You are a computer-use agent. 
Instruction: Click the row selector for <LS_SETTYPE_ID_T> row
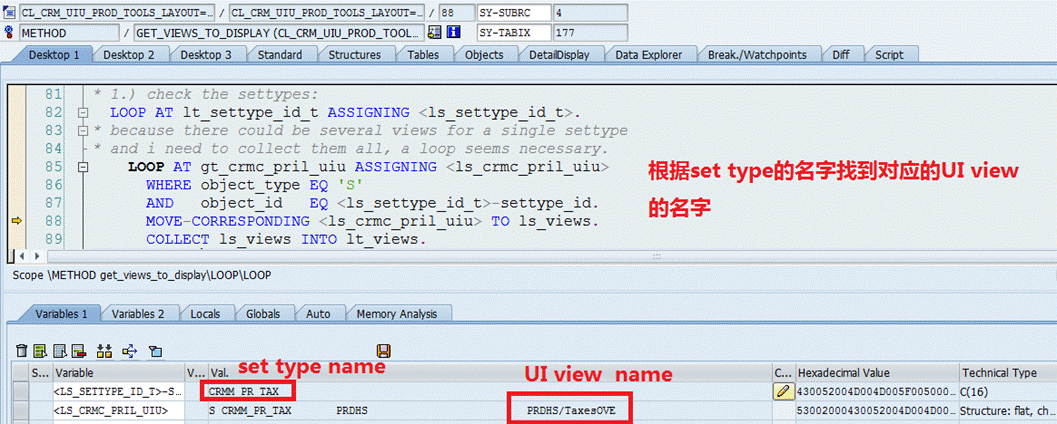pyautogui.click(x=22, y=391)
